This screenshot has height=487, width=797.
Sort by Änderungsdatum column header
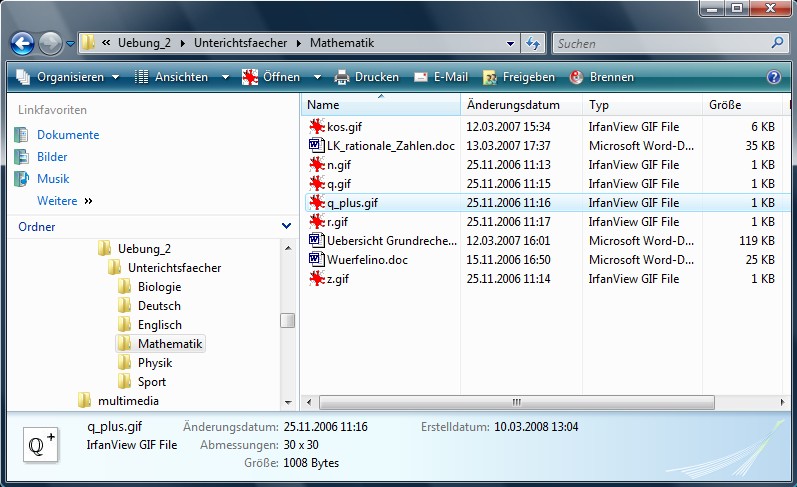(x=521, y=105)
